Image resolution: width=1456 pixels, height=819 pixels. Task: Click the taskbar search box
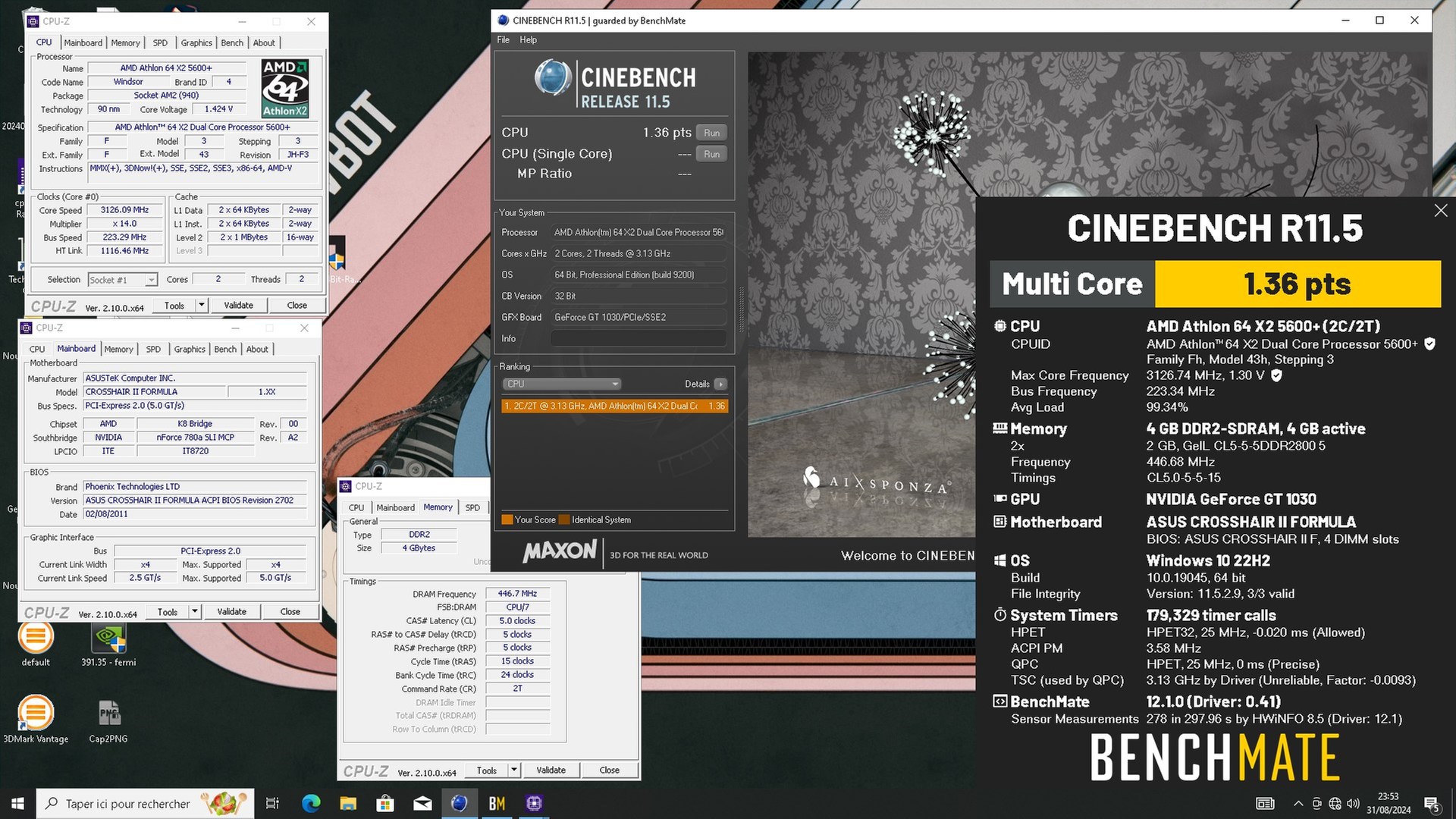point(145,803)
